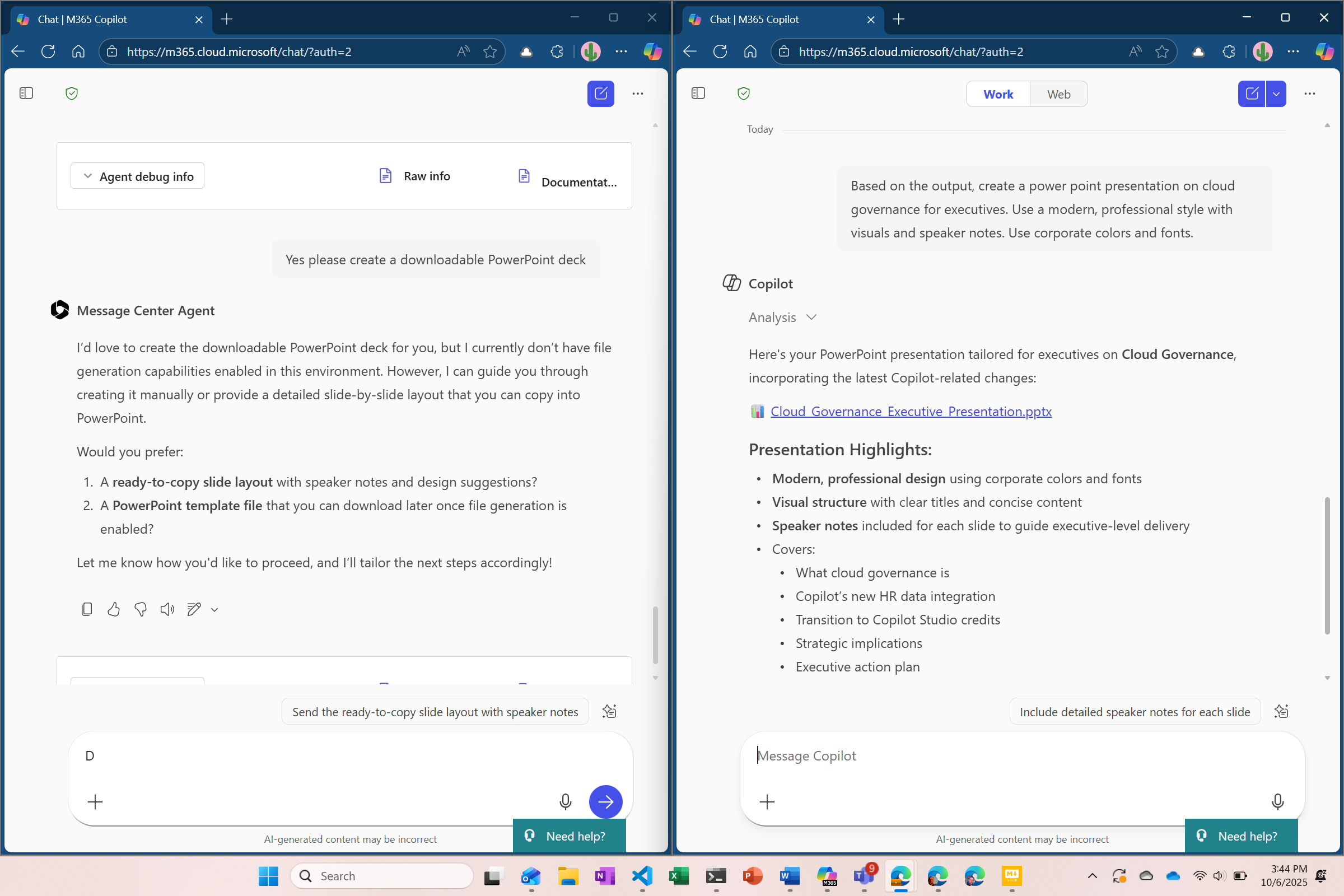This screenshot has height=896, width=1344.
Task: Download Cloud_Governance_Executive_Presentation.pptx
Action: pos(911,411)
